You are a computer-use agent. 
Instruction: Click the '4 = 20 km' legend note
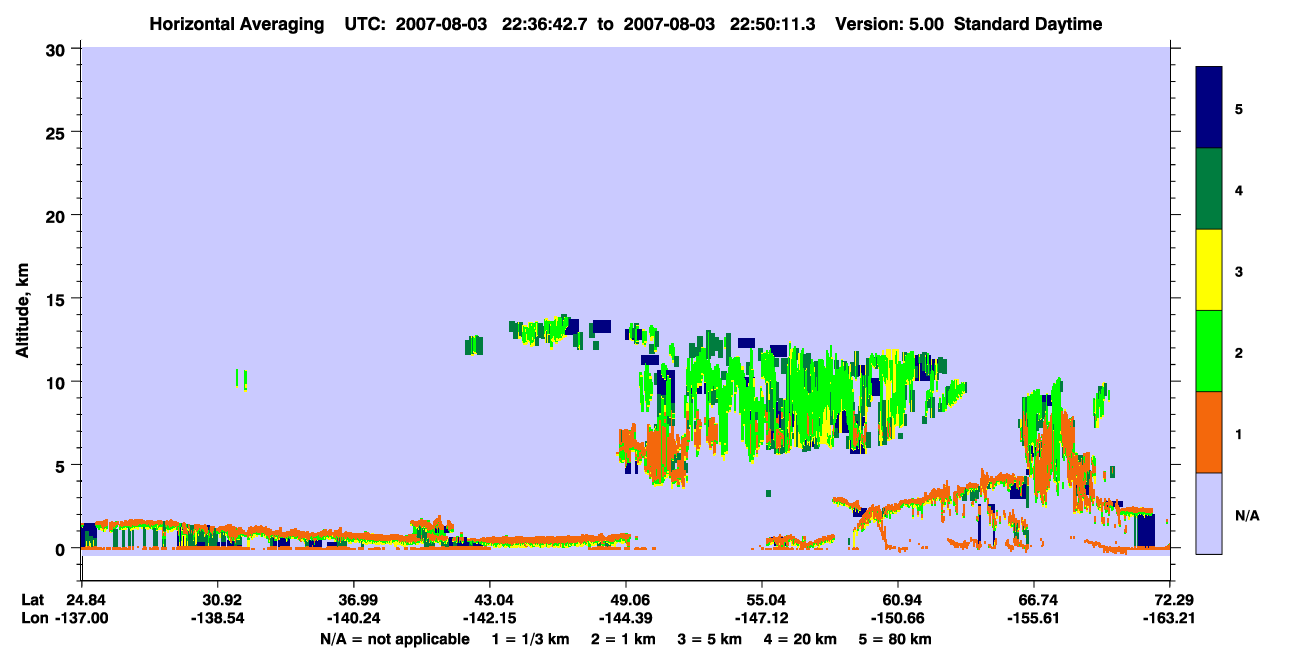click(801, 639)
